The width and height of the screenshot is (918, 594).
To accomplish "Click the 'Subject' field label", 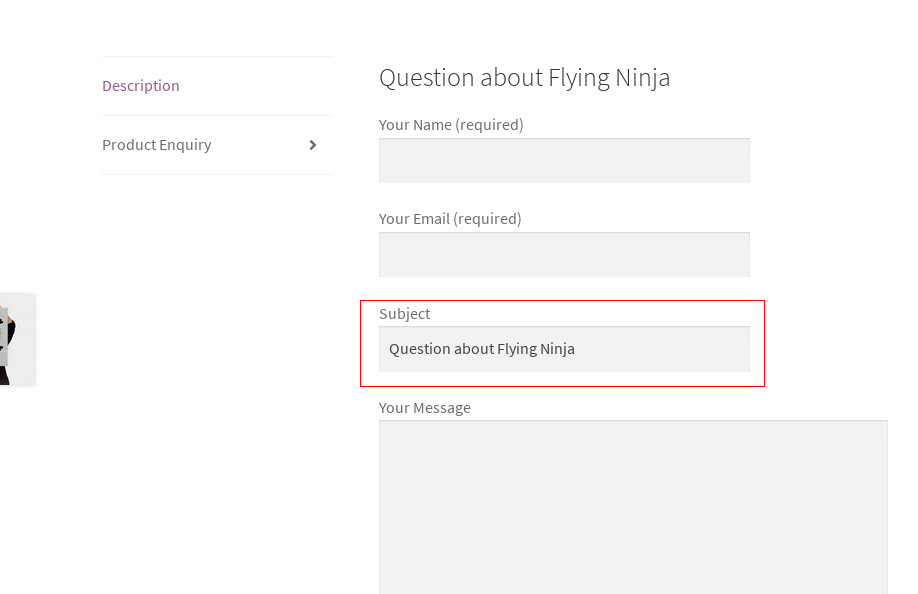I will [404, 314].
